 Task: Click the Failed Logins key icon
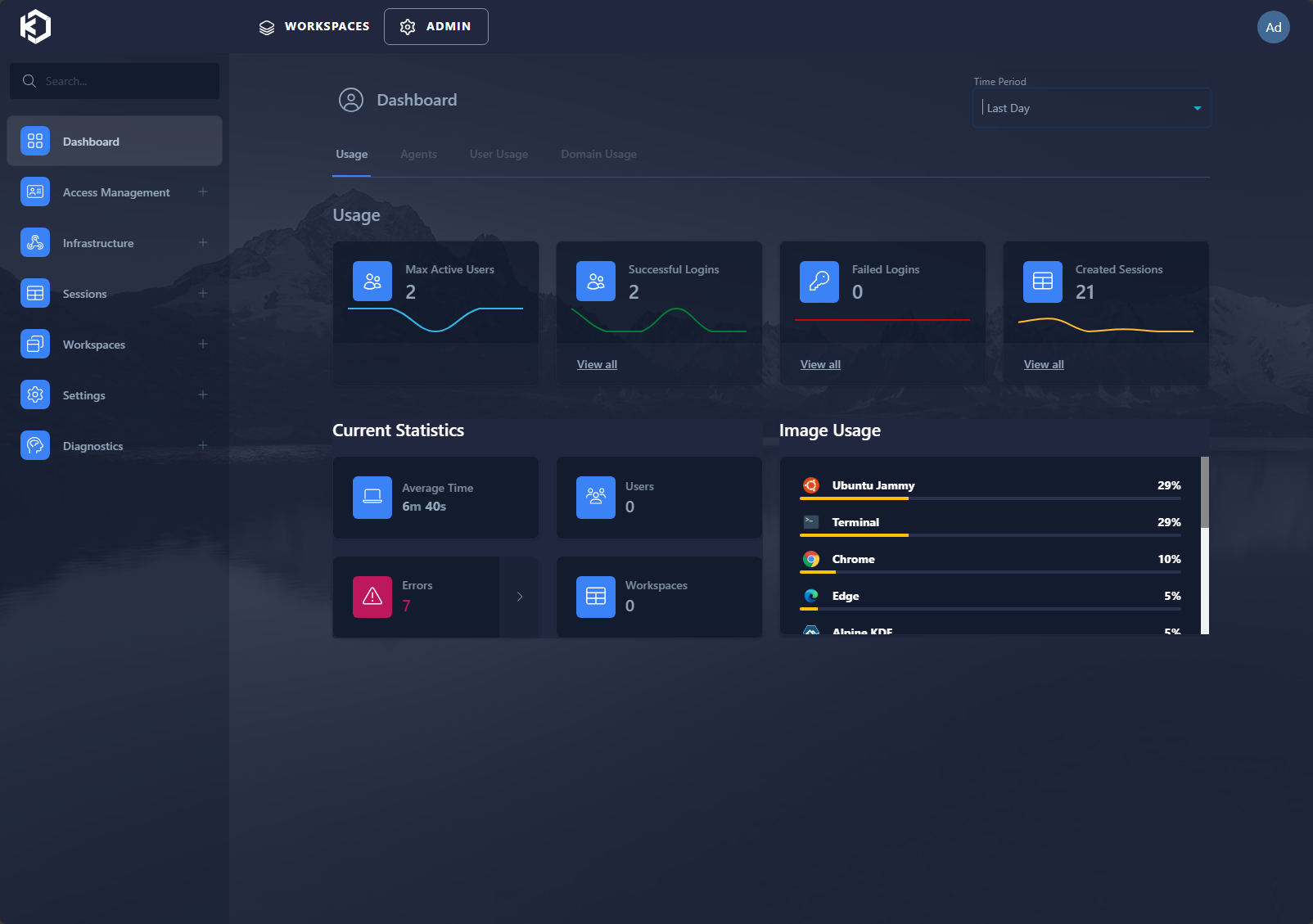pos(819,282)
